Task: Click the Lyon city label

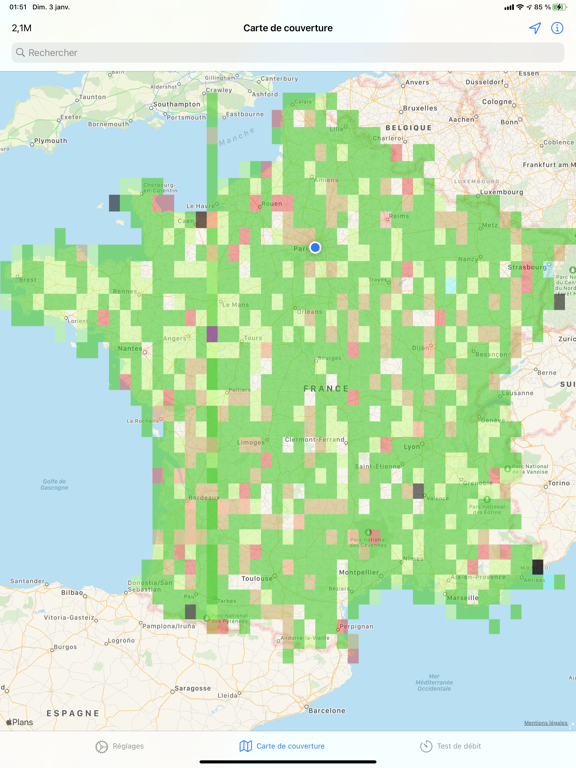Action: pos(412,447)
